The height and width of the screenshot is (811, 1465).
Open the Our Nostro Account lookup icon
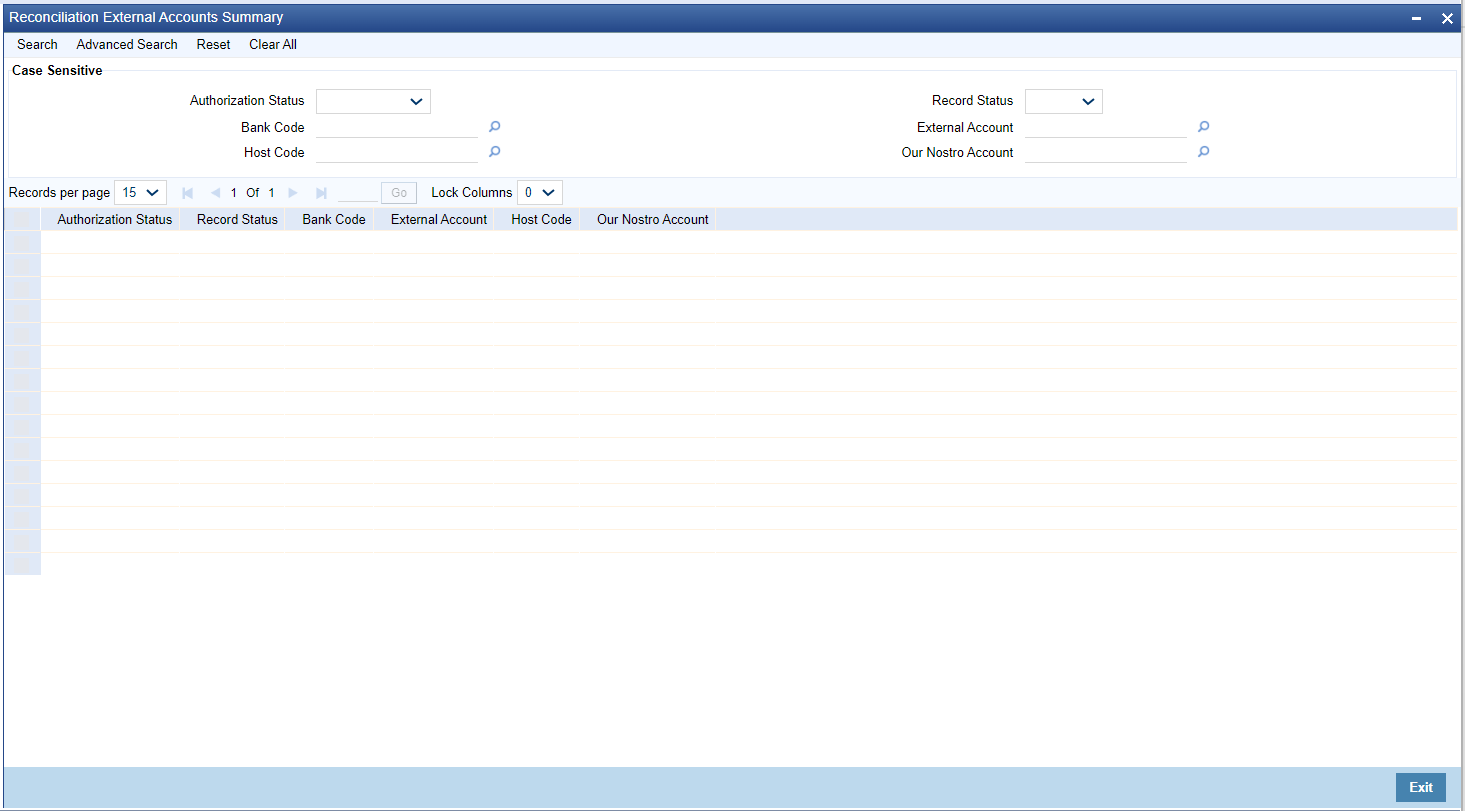coord(1204,152)
